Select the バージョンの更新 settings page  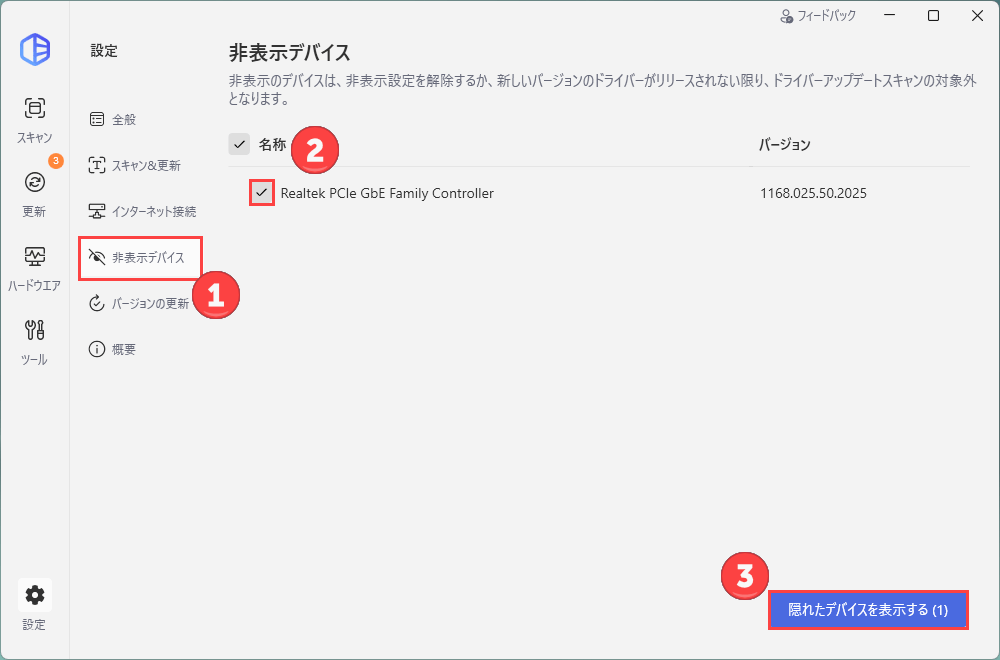click(x=138, y=304)
